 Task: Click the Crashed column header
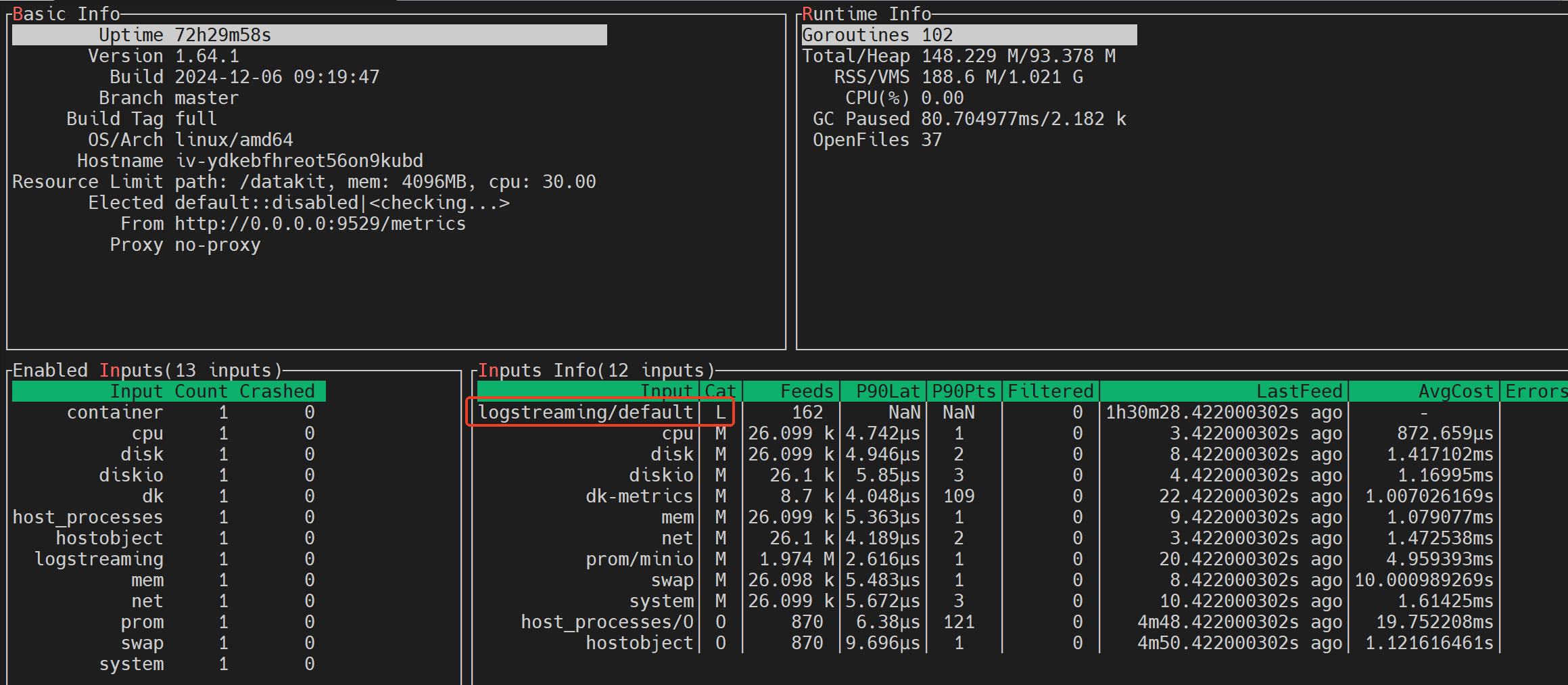coord(277,391)
